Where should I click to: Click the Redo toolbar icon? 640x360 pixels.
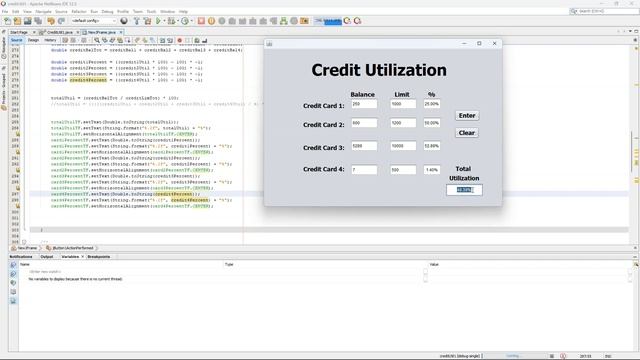click(61, 21)
